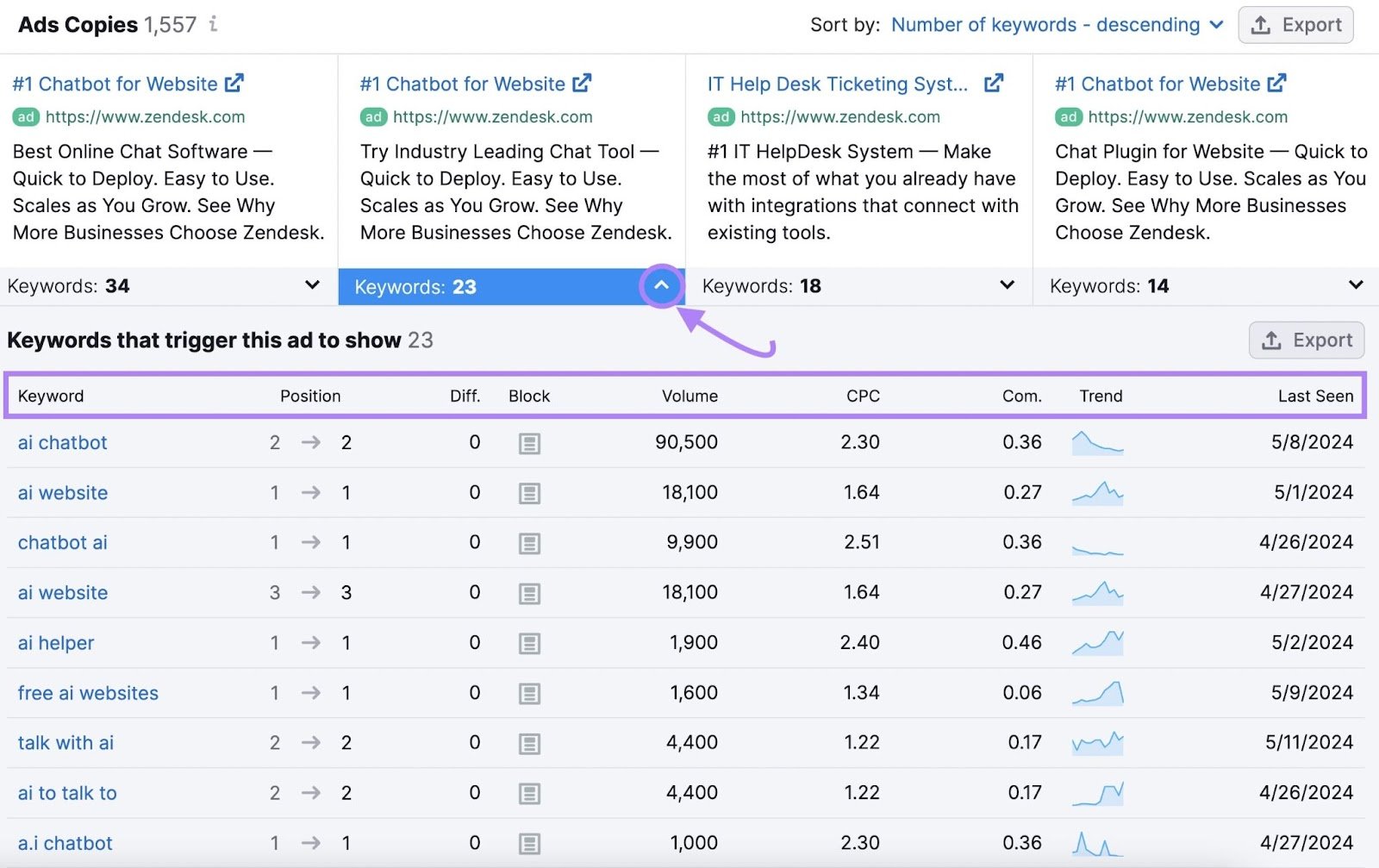Image resolution: width=1379 pixels, height=868 pixels.
Task: Block the "free ai websites" keyword
Action: pos(529,693)
